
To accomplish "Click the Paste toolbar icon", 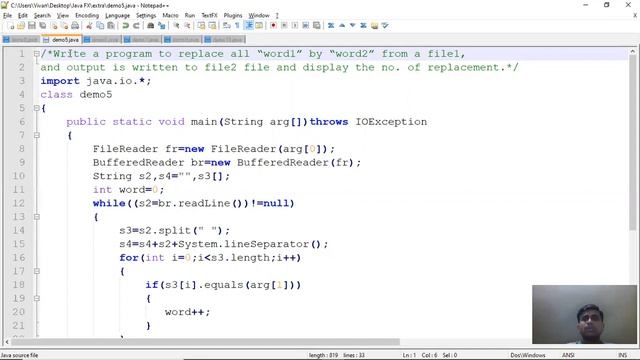I will tap(111, 26).
